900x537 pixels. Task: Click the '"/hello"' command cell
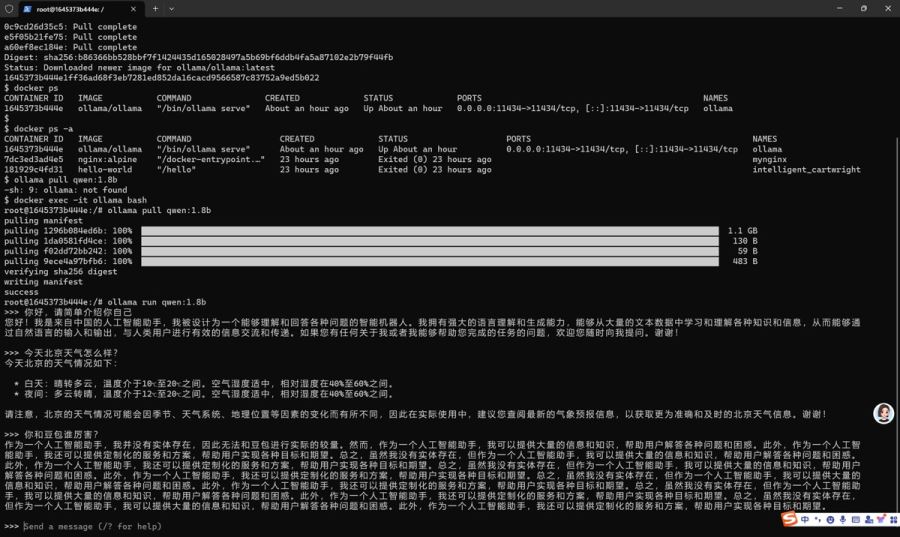pyautogui.click(x=176, y=170)
